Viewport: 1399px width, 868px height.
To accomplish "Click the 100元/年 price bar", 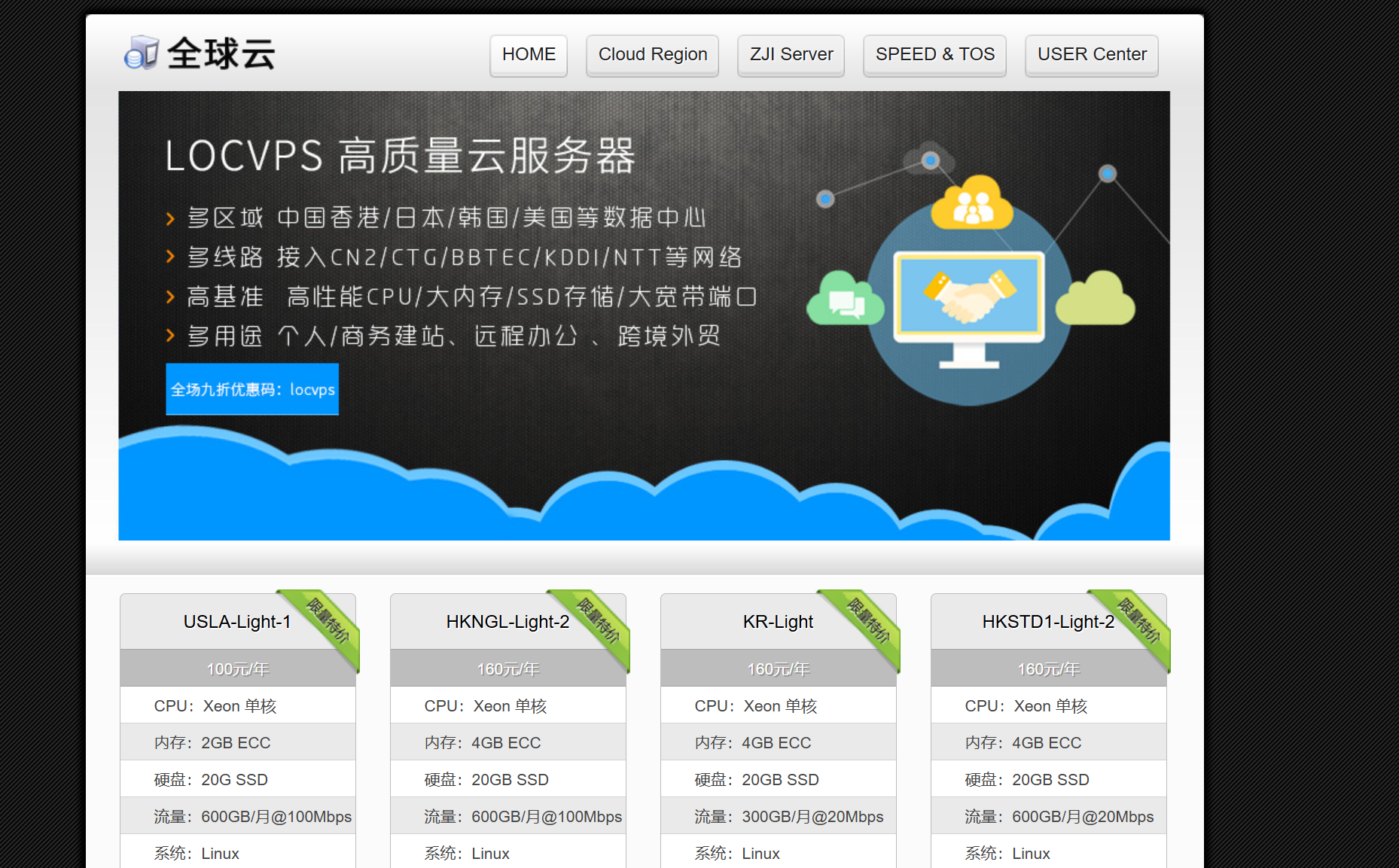I will [237, 669].
